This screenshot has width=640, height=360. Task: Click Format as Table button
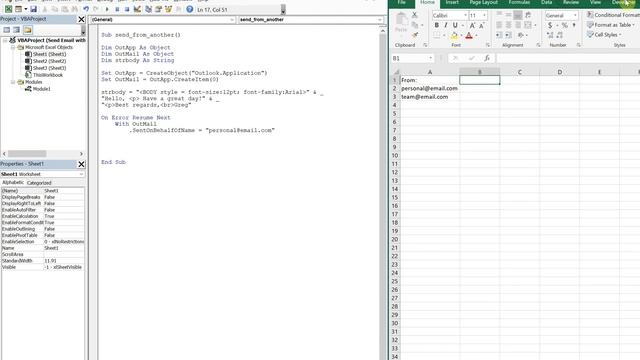(611, 25)
